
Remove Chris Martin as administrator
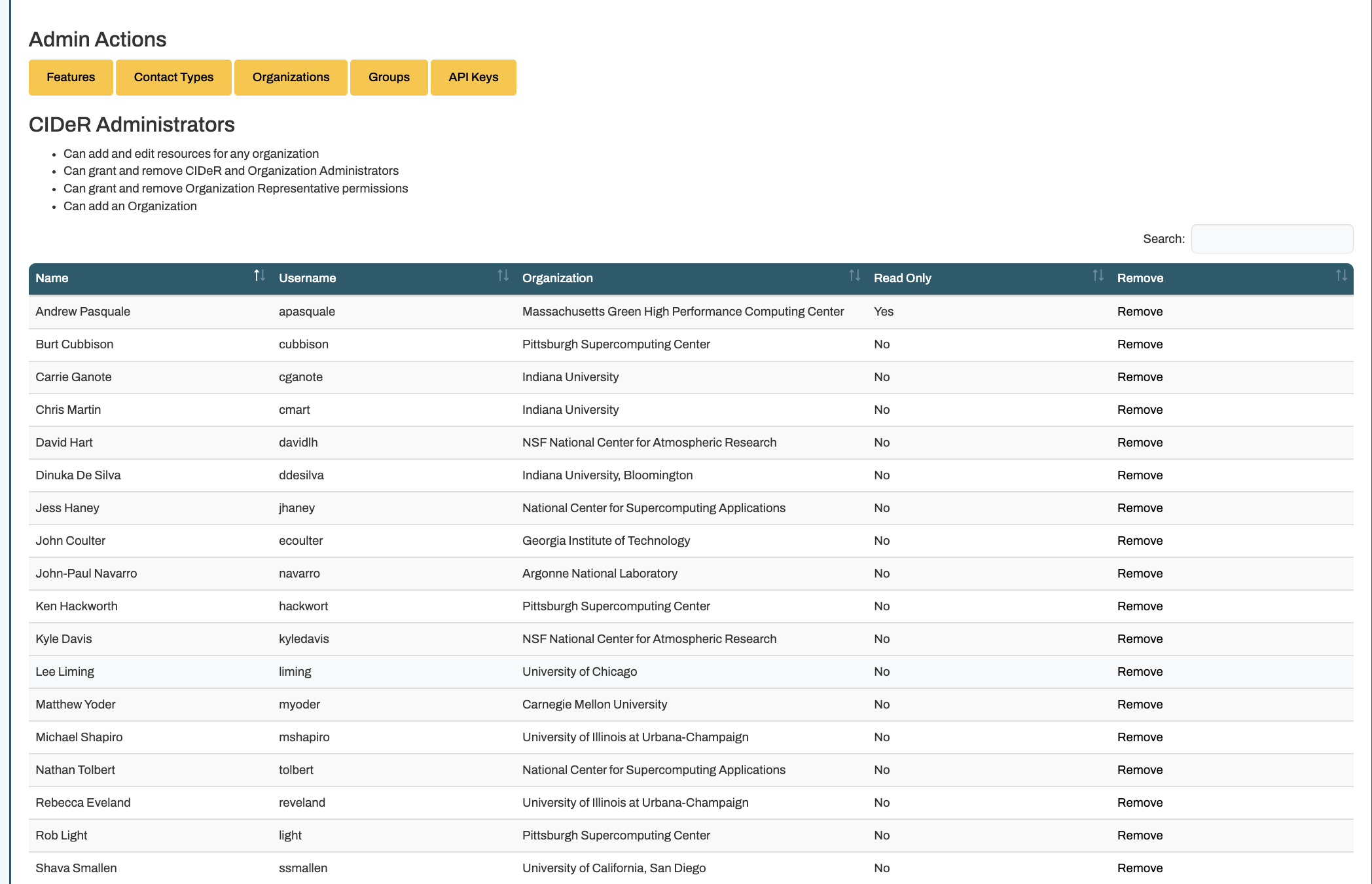(x=1140, y=410)
